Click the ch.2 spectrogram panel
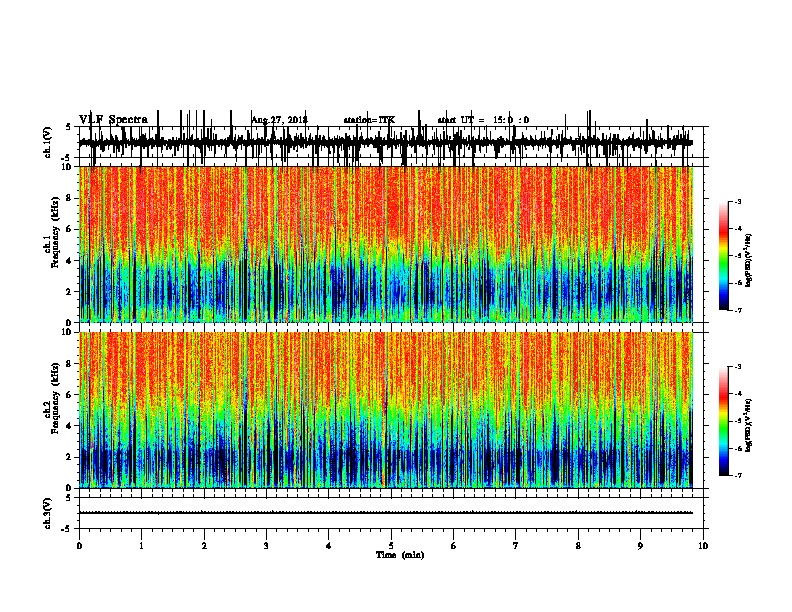Image resolution: width=792 pixels, height=612 pixels. tap(386, 410)
